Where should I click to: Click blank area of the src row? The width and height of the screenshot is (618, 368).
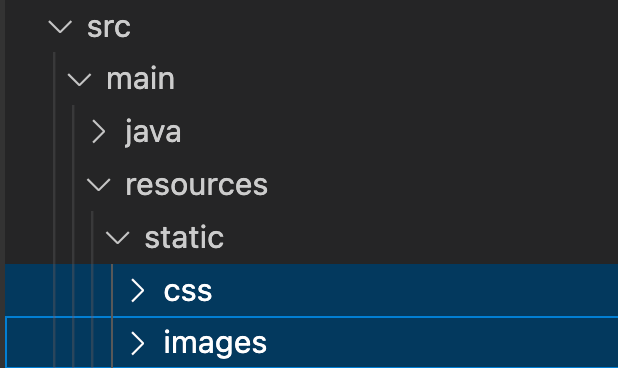tap(374, 27)
